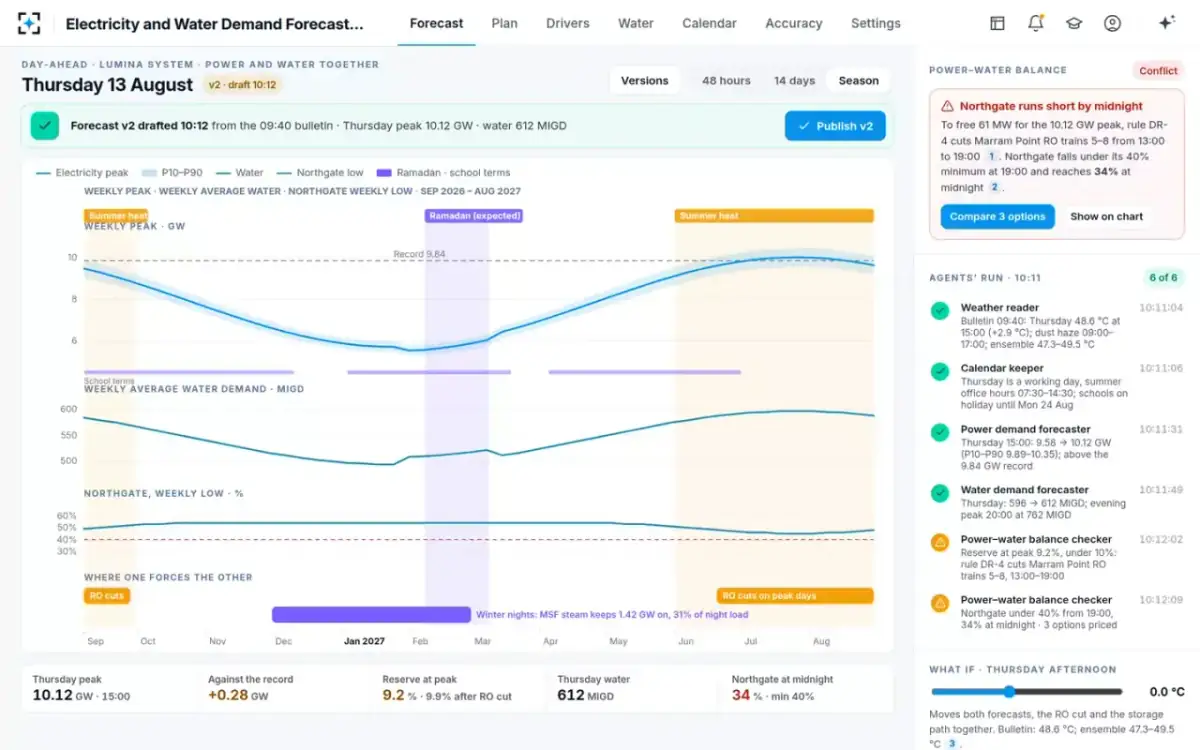Click the Weather reader timestamp 10:11:04
Image resolution: width=1200 pixels, height=750 pixels.
click(x=1161, y=308)
